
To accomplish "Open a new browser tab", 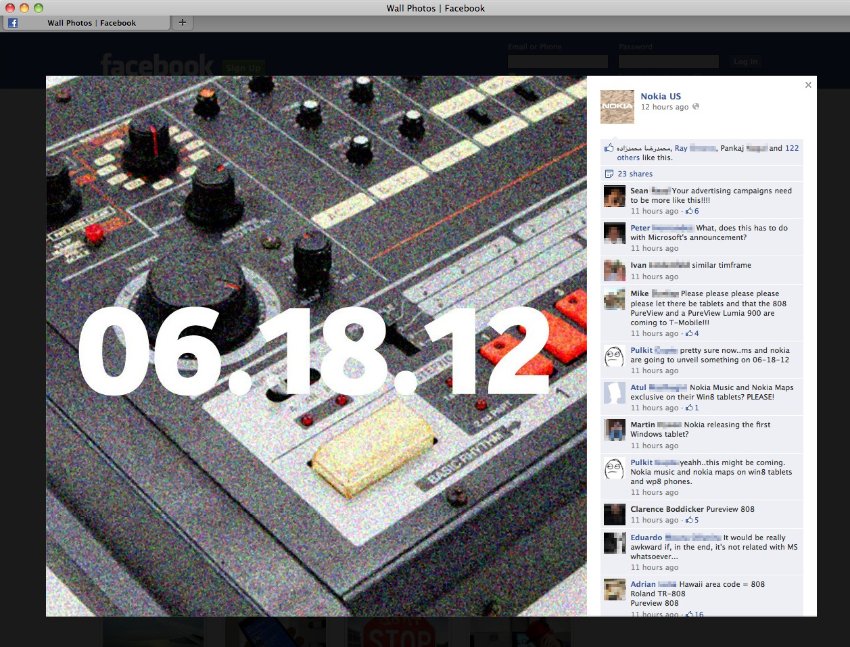I will [182, 23].
